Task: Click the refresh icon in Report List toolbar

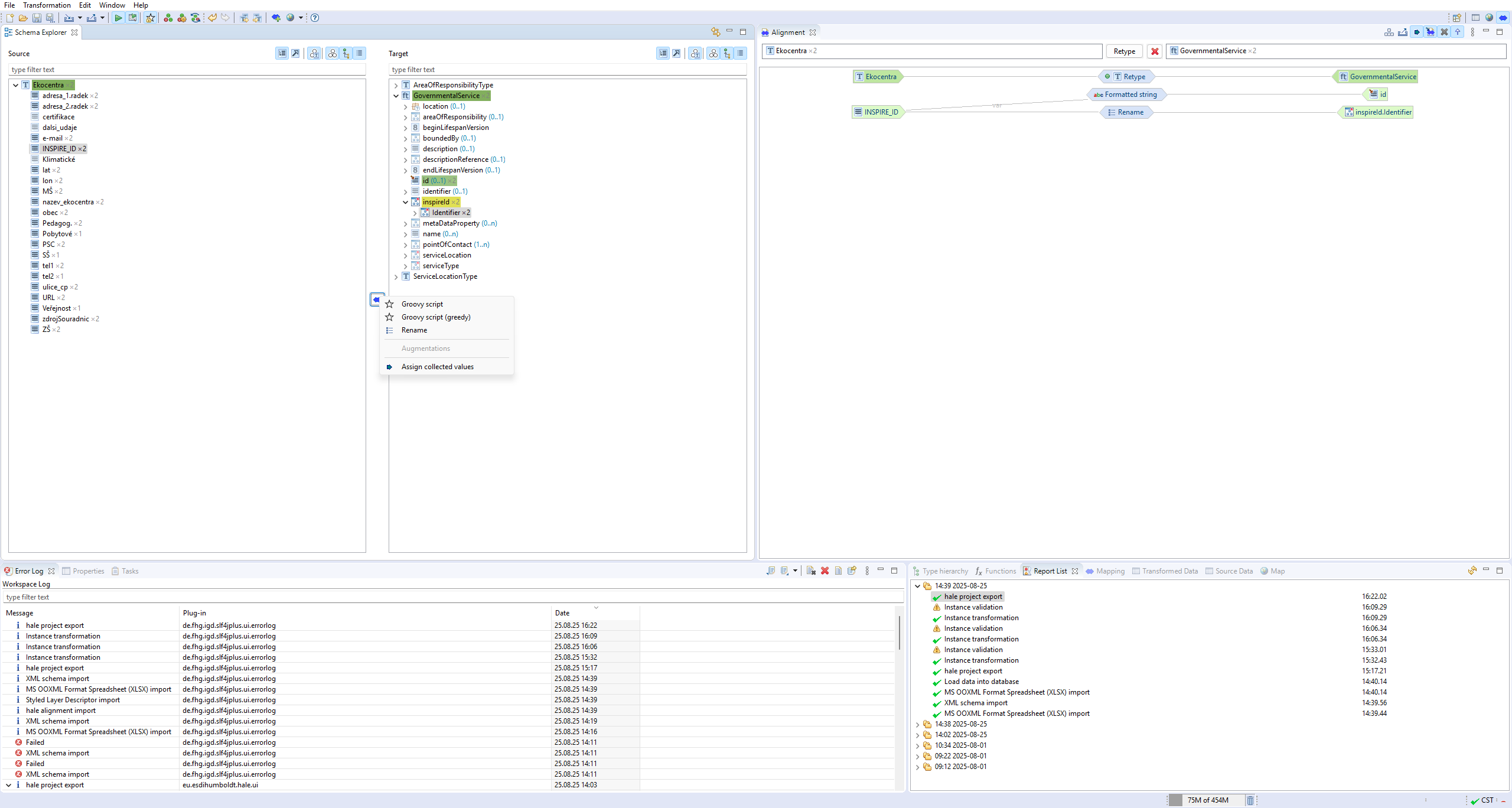Action: tap(1472, 571)
